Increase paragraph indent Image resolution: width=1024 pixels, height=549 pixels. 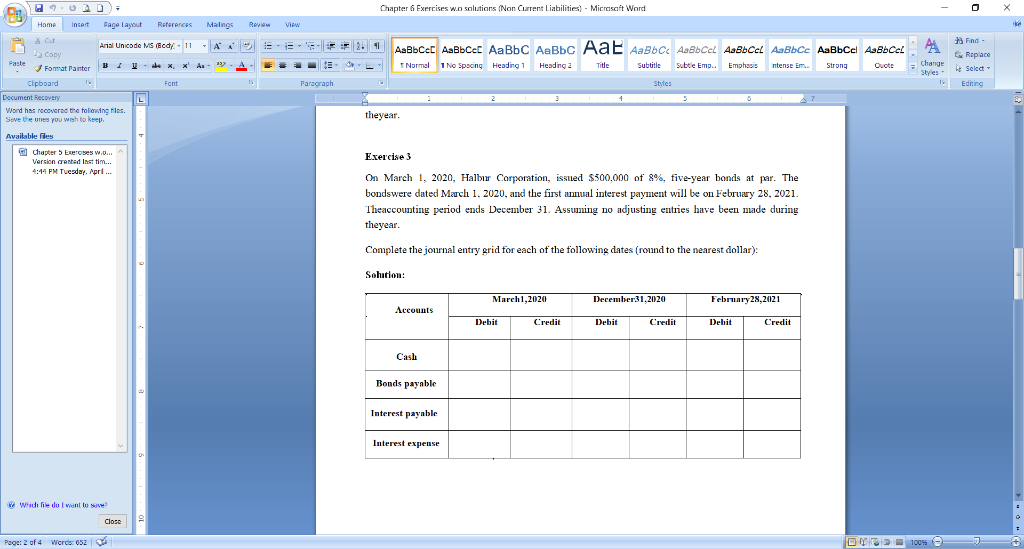tap(345, 46)
